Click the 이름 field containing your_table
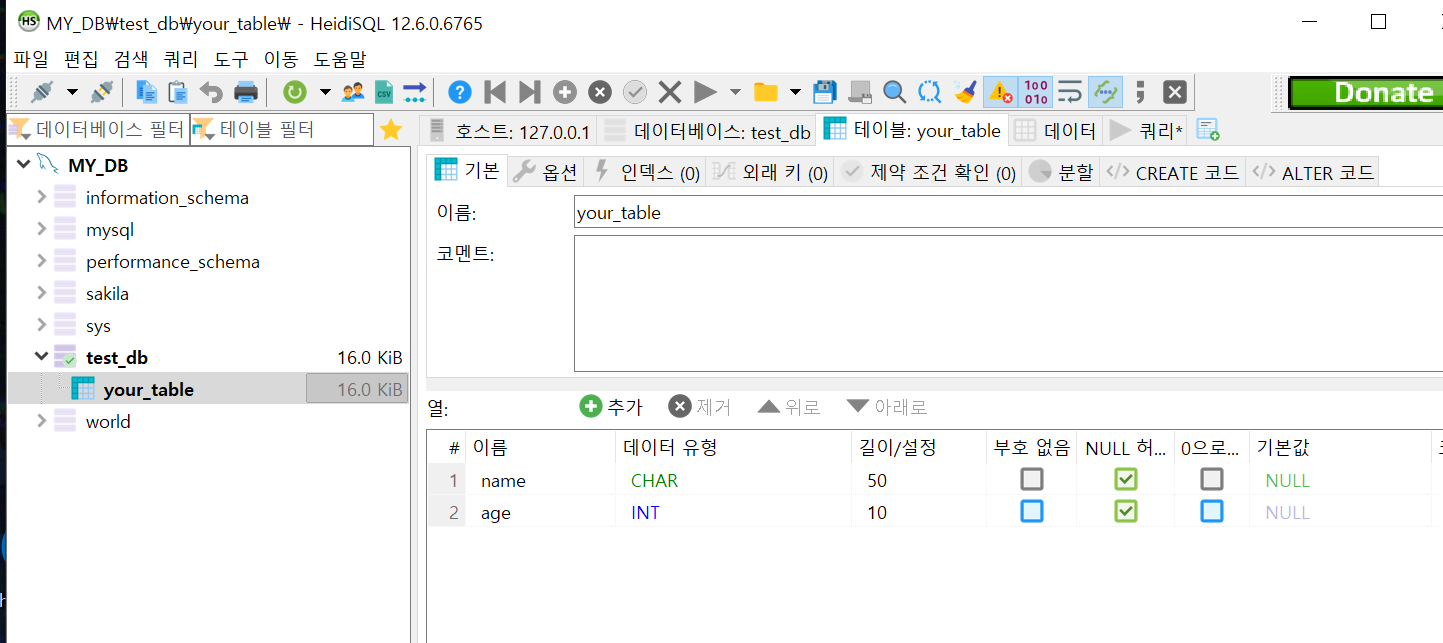The image size is (1443, 643). [1009, 212]
